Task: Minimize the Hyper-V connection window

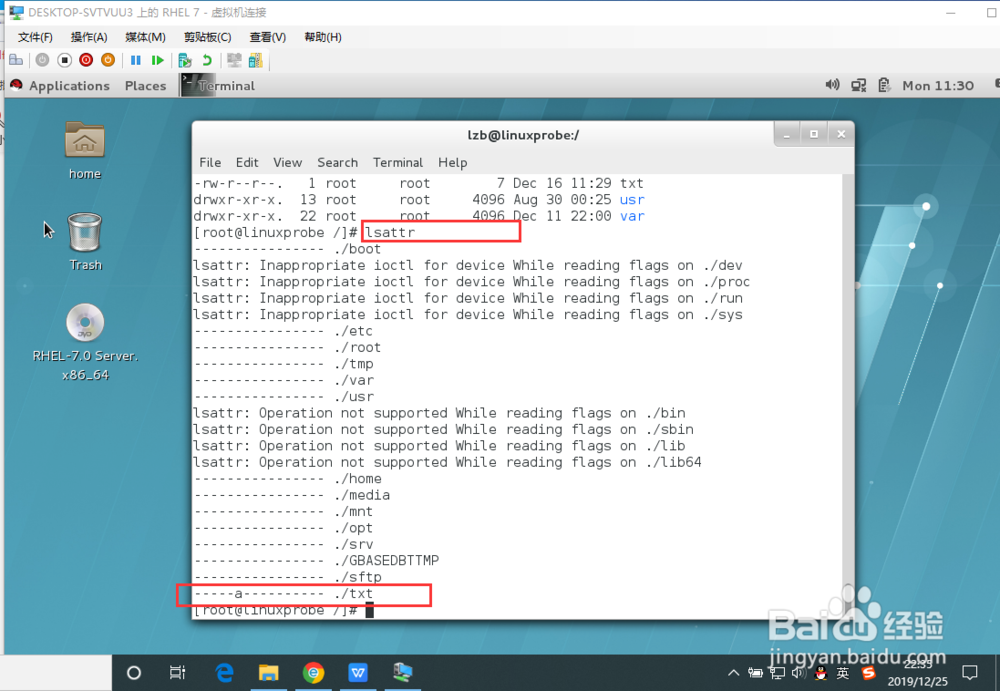Action: coord(951,13)
